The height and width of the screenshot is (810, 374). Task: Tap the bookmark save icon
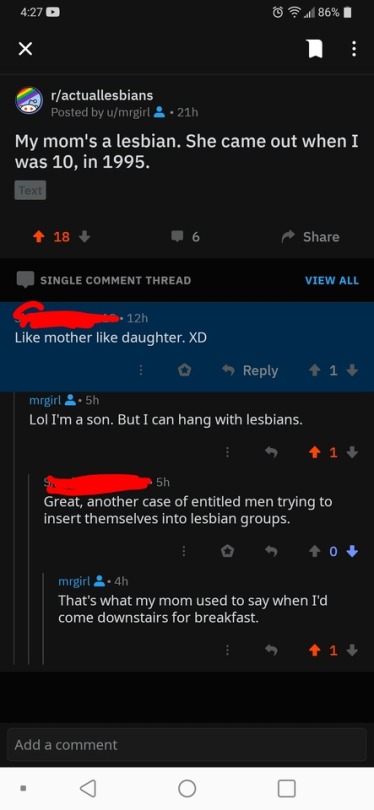coord(314,49)
